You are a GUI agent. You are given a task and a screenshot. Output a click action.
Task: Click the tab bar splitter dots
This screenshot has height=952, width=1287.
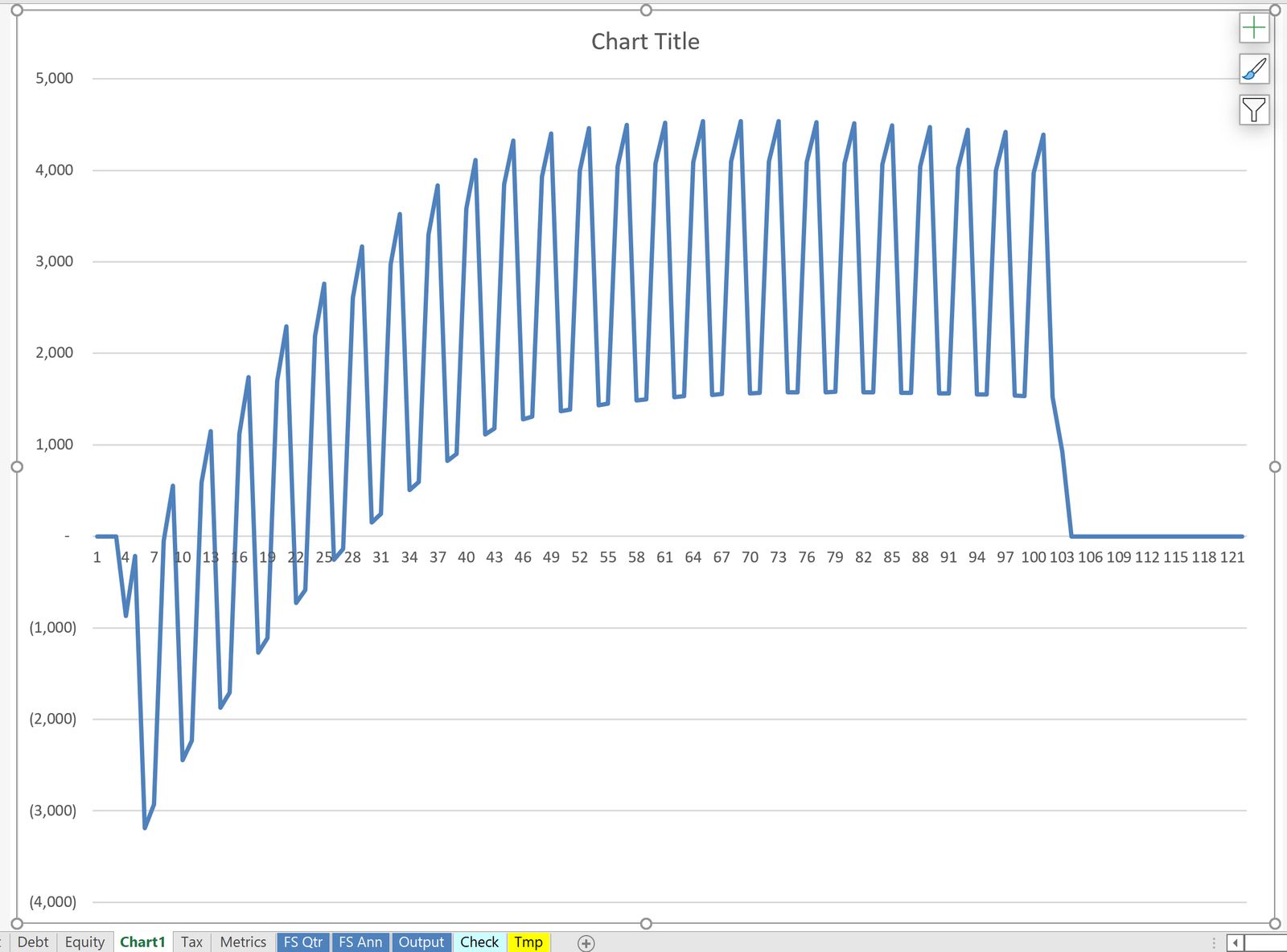[x=1214, y=942]
